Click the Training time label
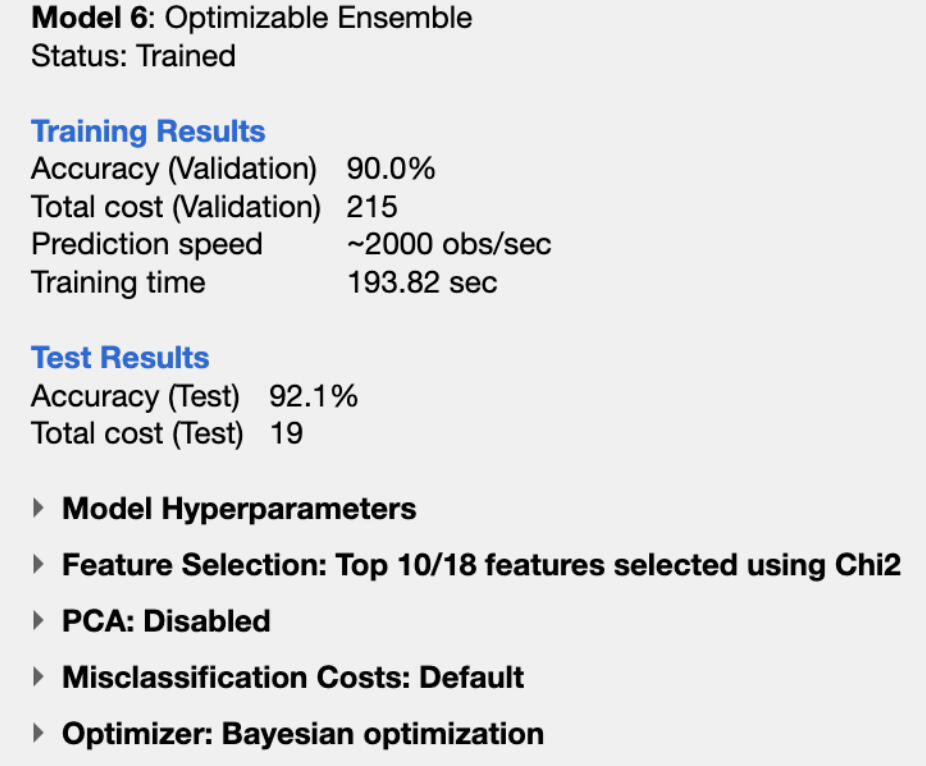The height and width of the screenshot is (766, 926). (118, 282)
